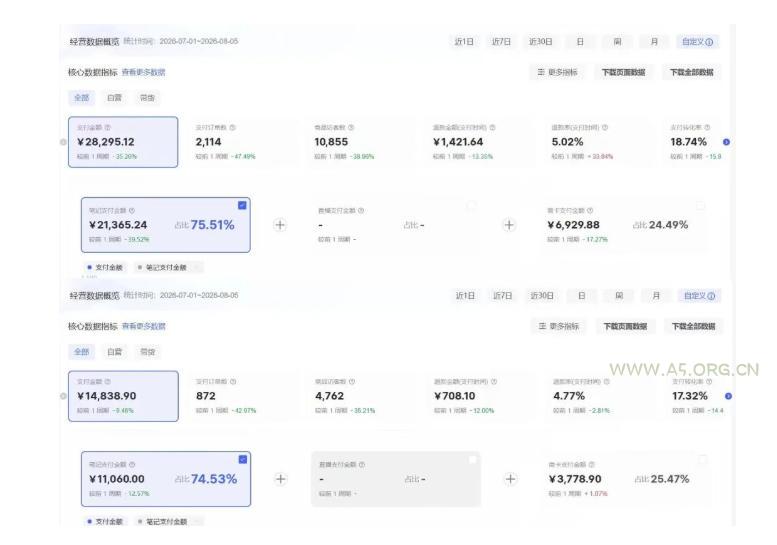The width and height of the screenshot is (777, 545).
Task: Open help icon on the 4,762 visitors card
Action: coord(352,382)
